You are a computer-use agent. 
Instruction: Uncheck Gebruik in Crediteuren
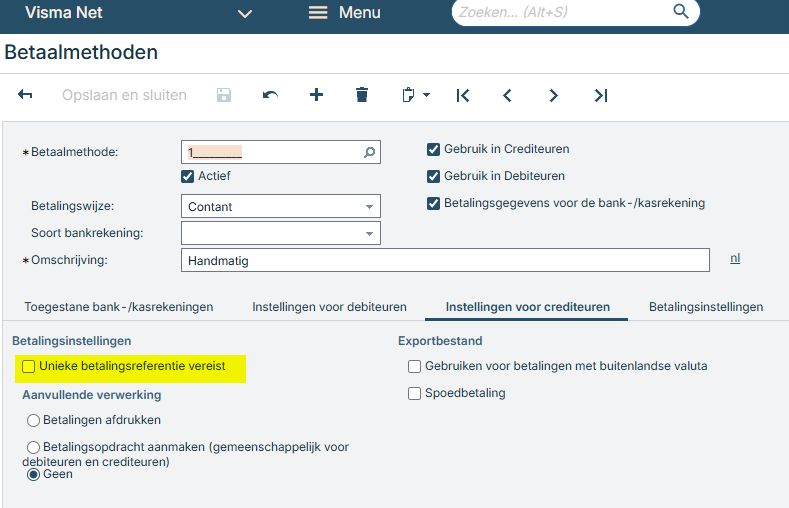[x=433, y=150]
